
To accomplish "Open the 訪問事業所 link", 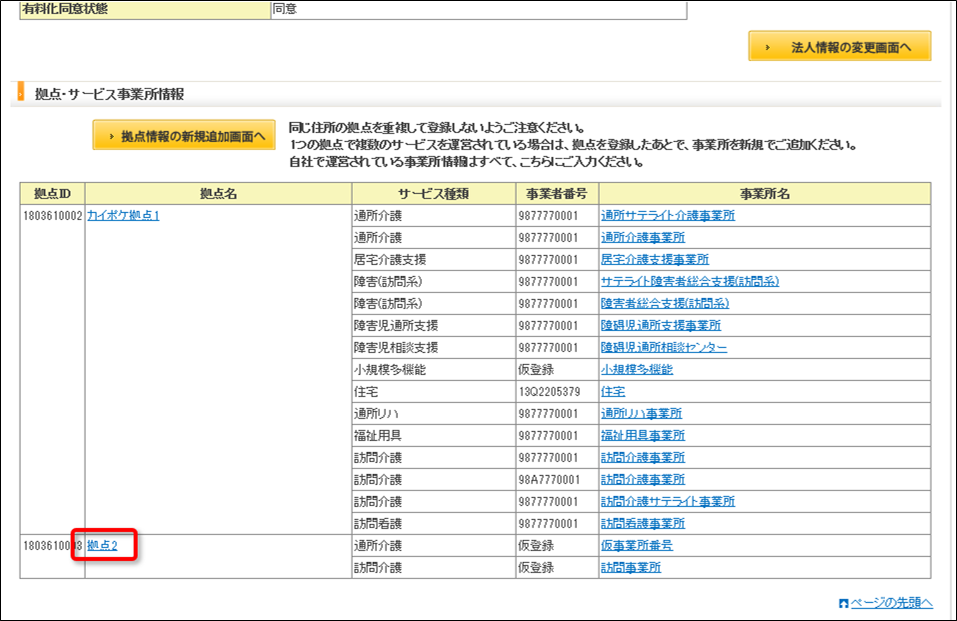I will [x=630, y=567].
